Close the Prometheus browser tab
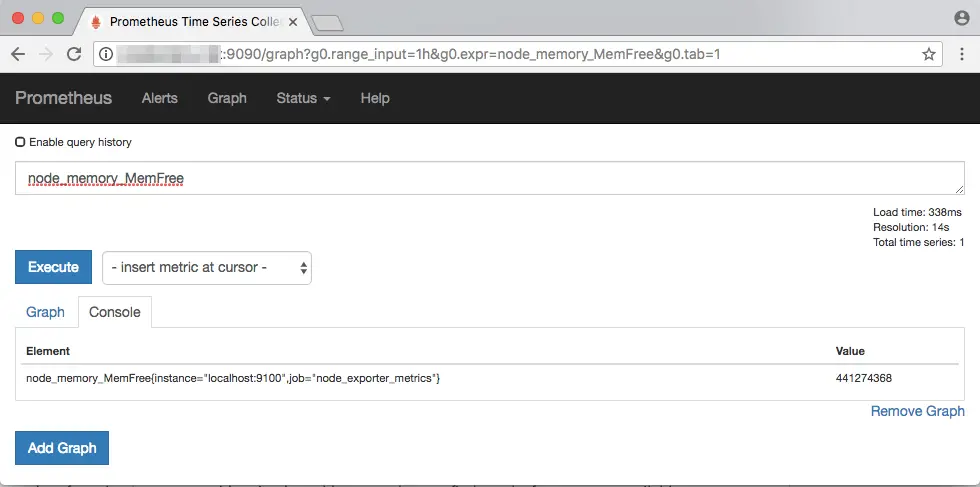Screen dimensions: 980x487 click(292, 22)
